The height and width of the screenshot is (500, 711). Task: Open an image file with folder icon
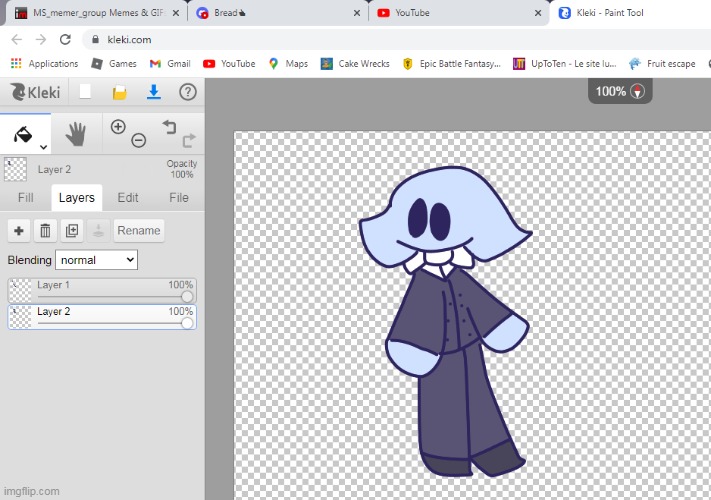pyautogui.click(x=120, y=92)
